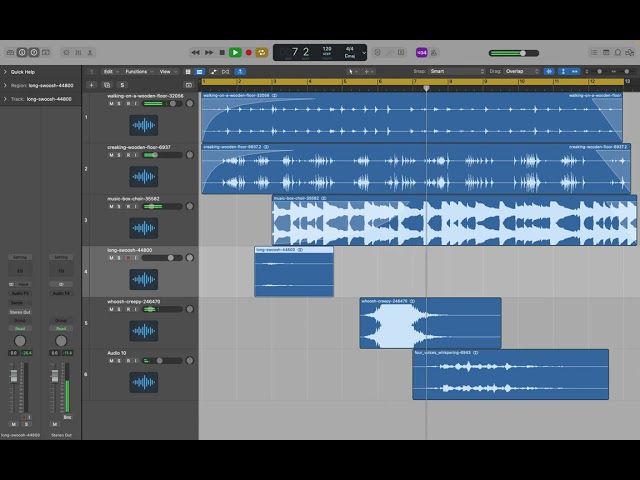This screenshot has width=640, height=480.
Task: Toggle vertical auto zoom button
Action: 563,71
